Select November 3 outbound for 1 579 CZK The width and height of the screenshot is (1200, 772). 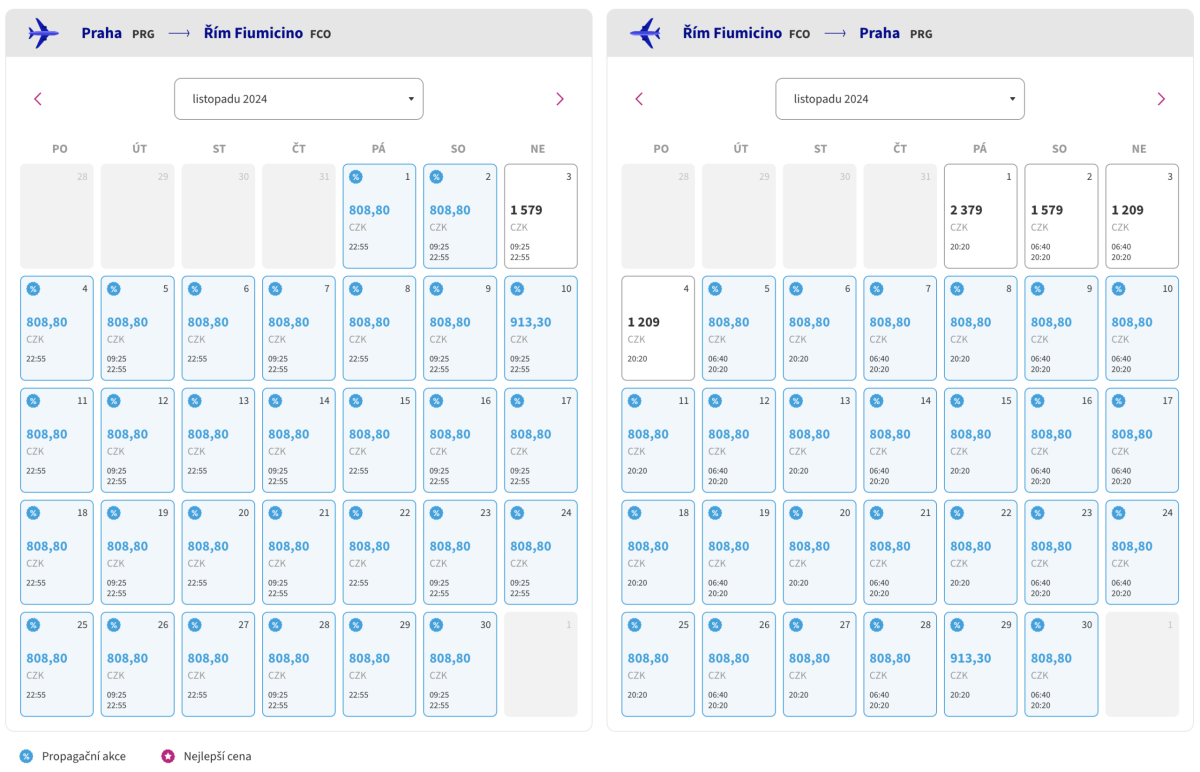(540, 216)
